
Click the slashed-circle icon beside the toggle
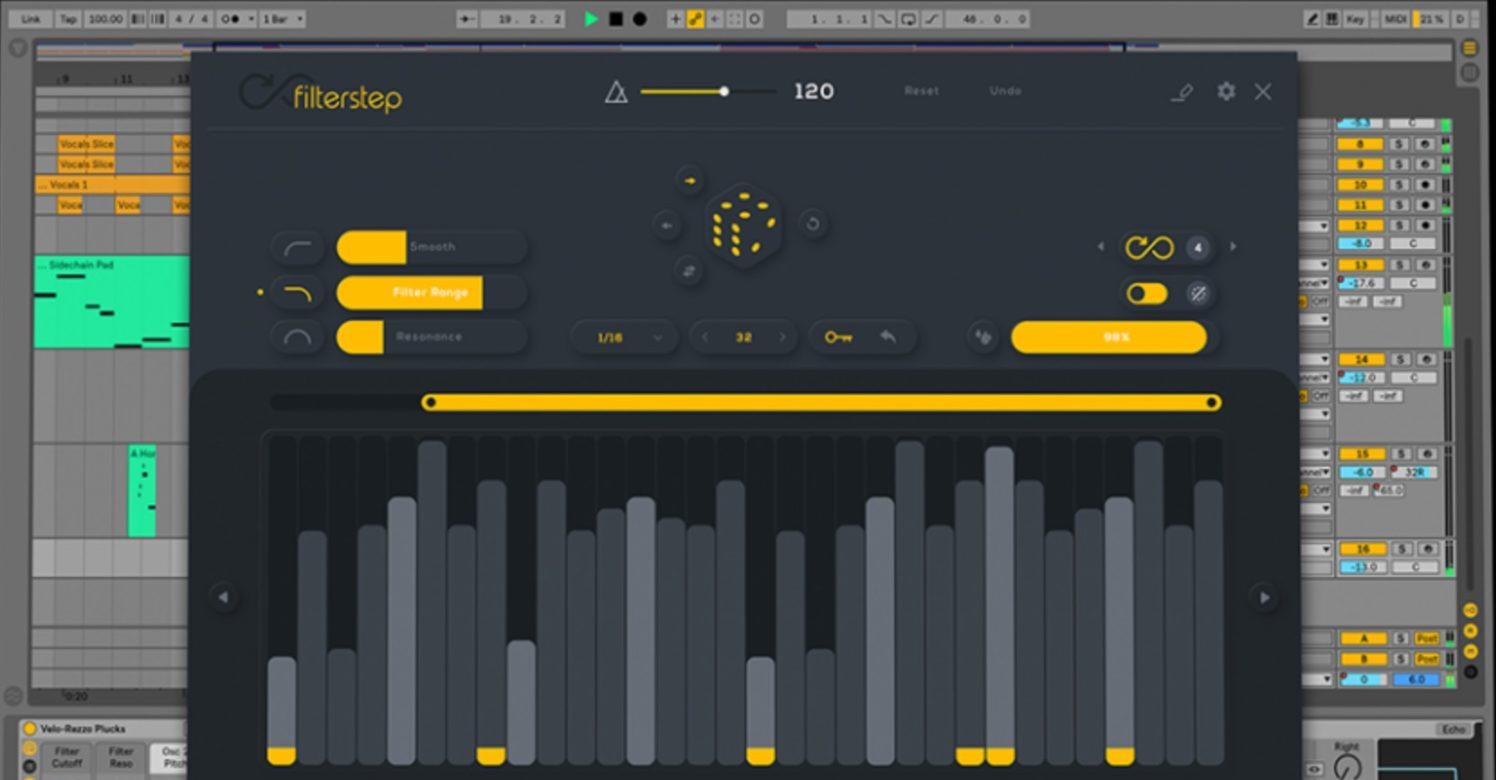click(x=1198, y=293)
